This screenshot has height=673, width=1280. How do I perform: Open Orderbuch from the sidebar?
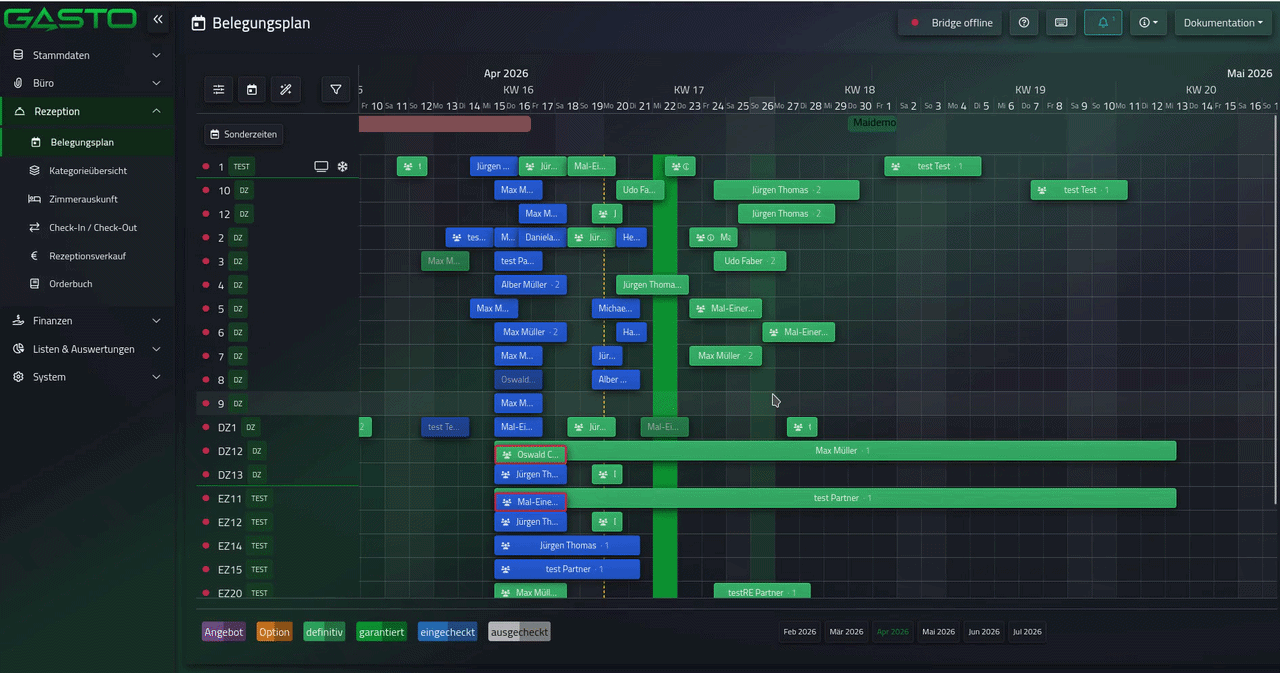[x=87, y=284]
